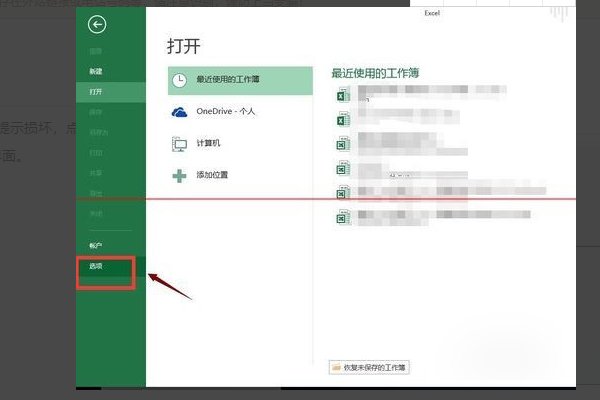Click the 打开 page title
This screenshot has height=400, width=600.
coord(184,46)
